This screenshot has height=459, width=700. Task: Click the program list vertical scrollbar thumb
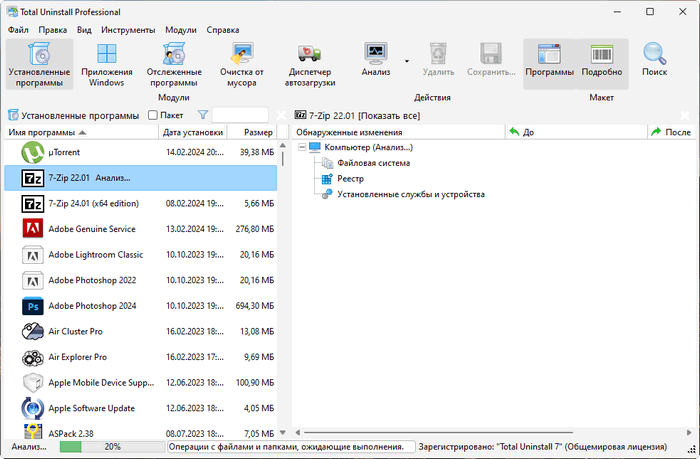[283, 159]
